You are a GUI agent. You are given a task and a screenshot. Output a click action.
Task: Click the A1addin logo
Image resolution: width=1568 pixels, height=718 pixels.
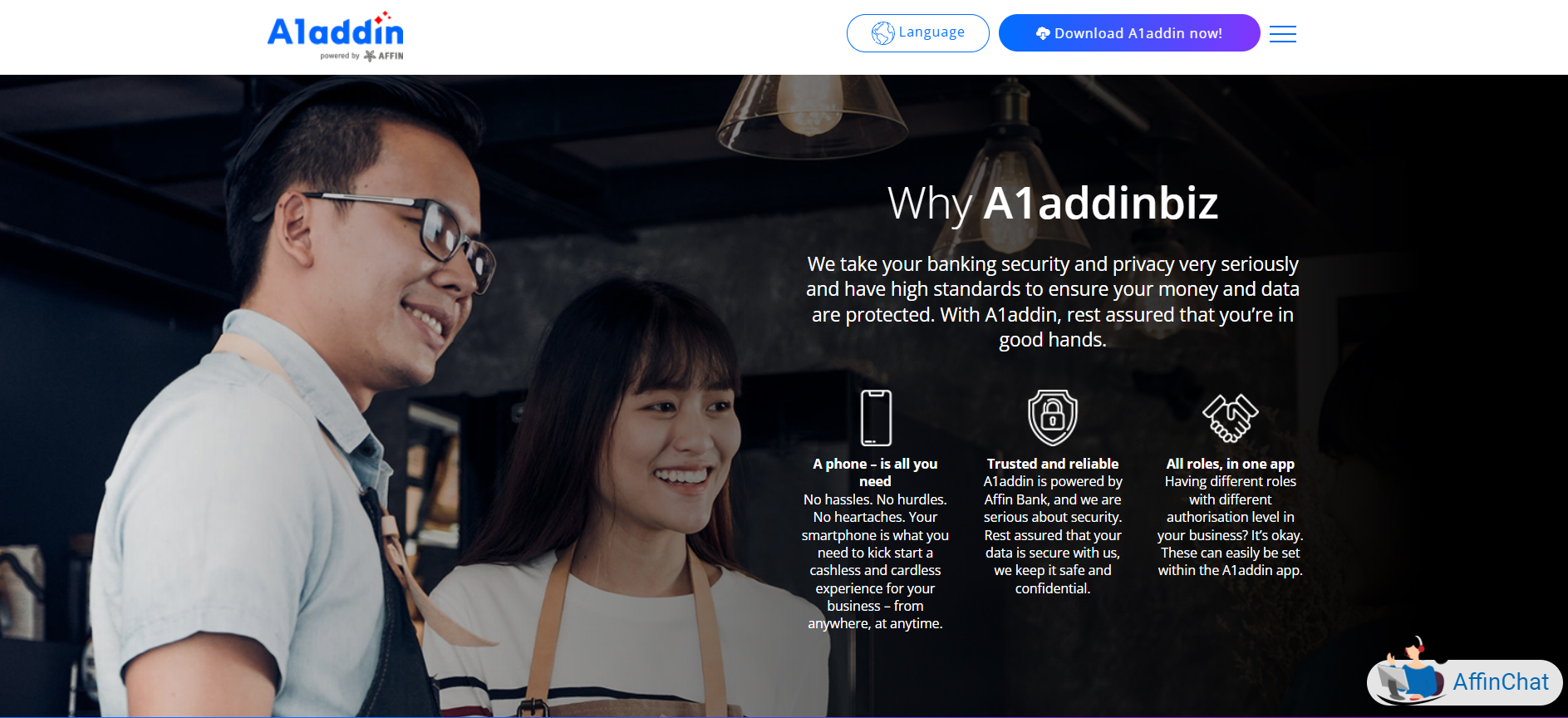click(x=335, y=36)
